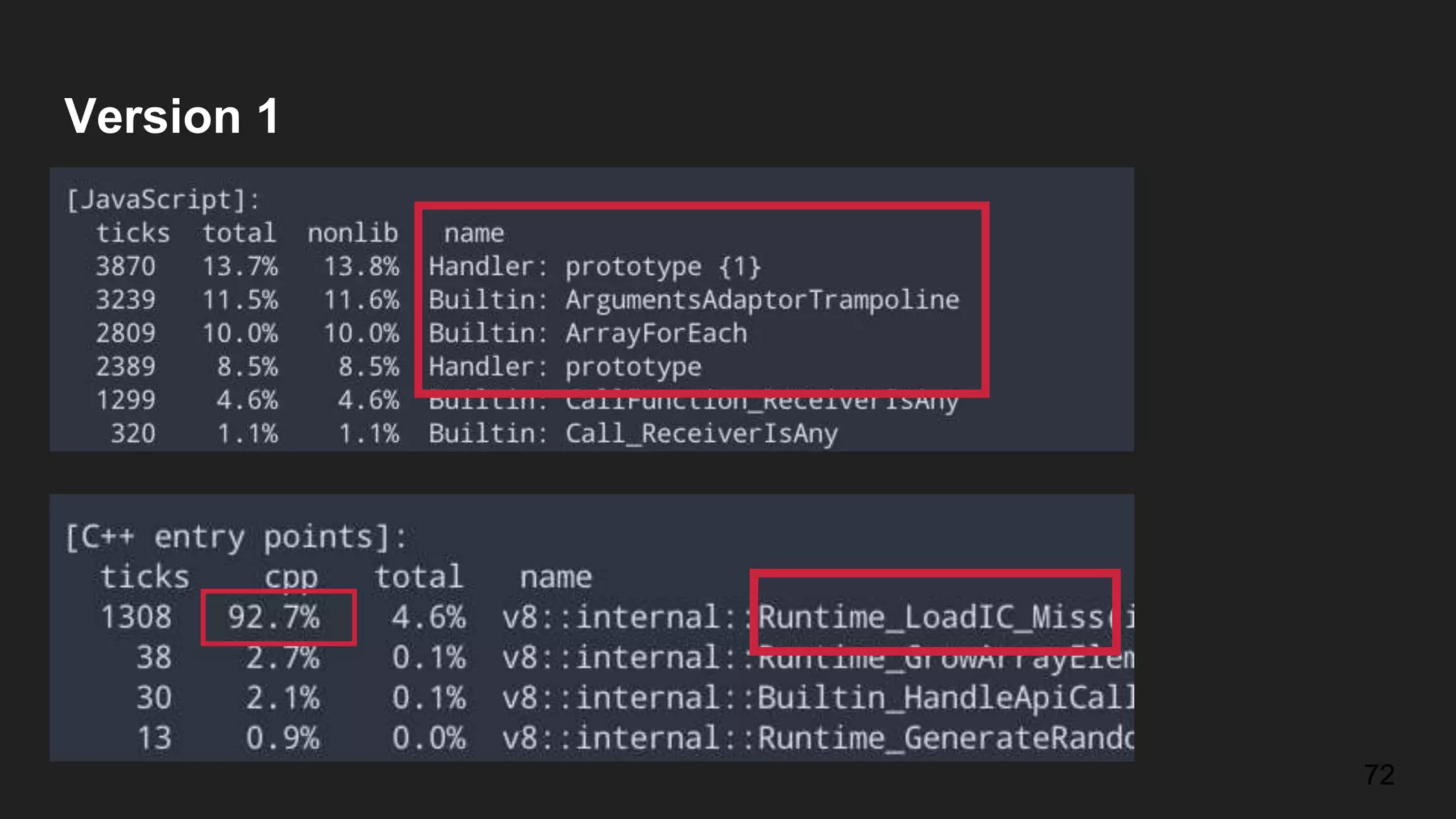Viewport: 1456px width, 819px height.
Task: Click the Builtin: ArrayForEach entry
Action: (587, 333)
